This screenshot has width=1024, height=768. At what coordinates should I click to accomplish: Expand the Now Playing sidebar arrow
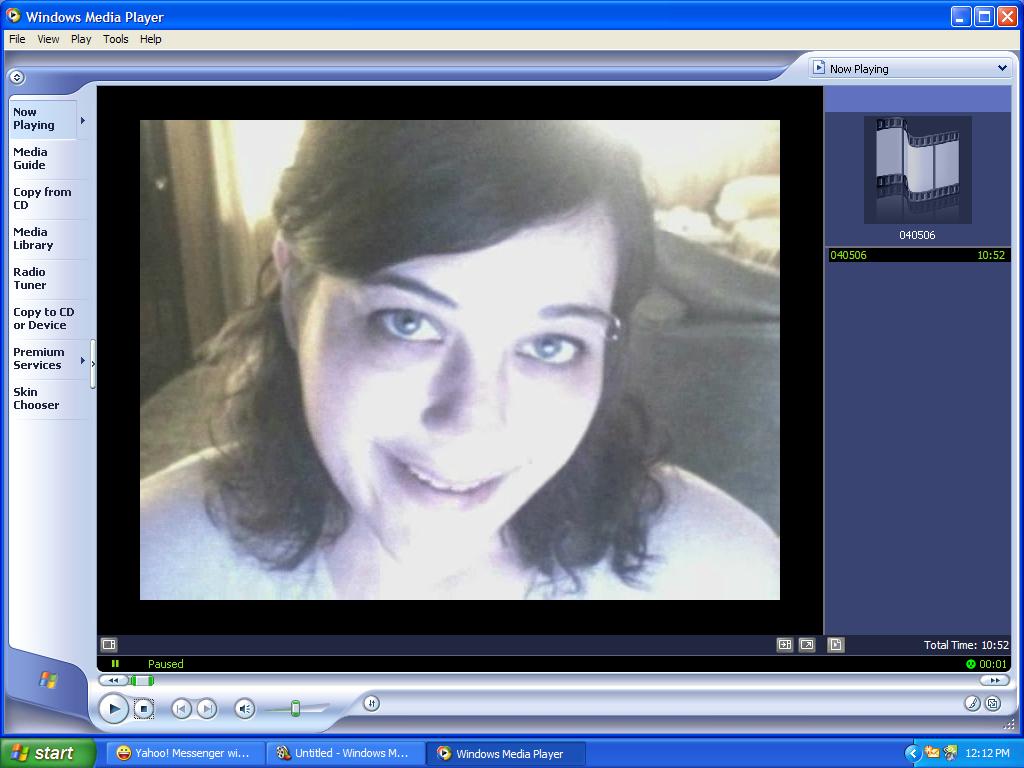82,120
